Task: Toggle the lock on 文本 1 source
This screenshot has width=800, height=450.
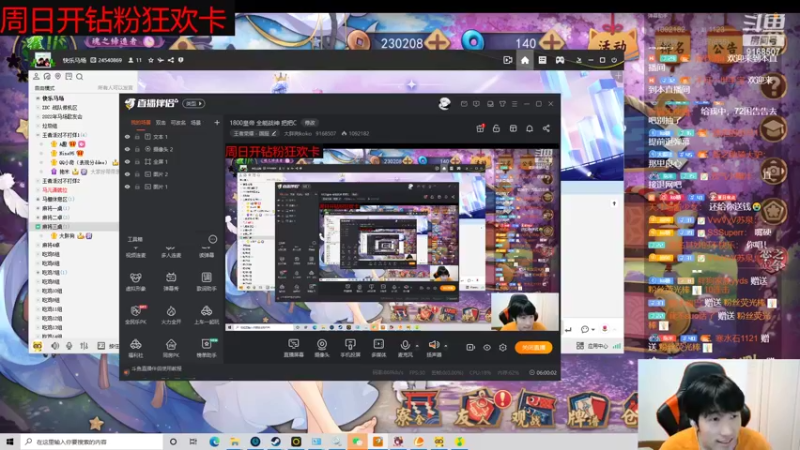Action: click(137, 137)
